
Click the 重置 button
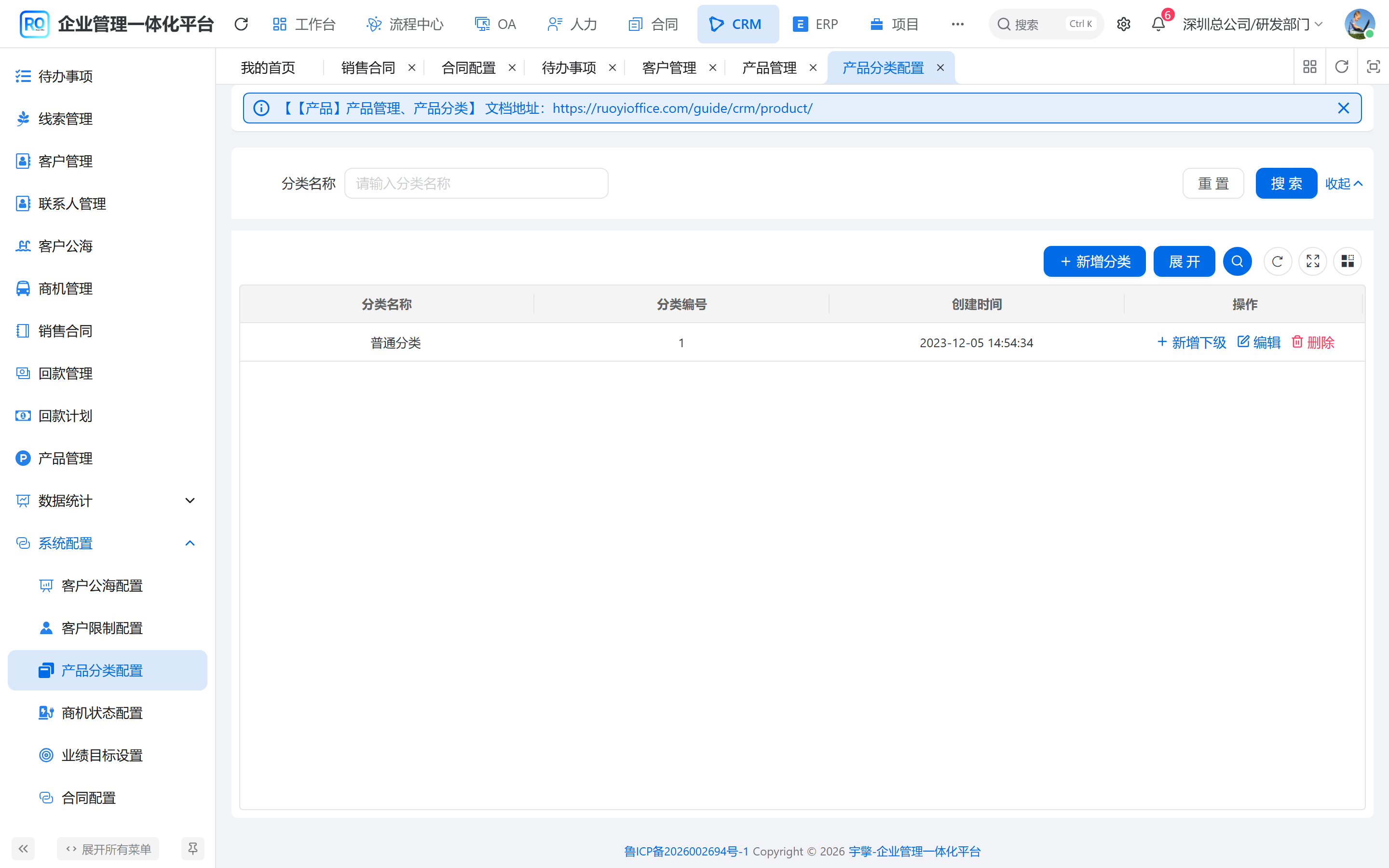[1213, 184]
